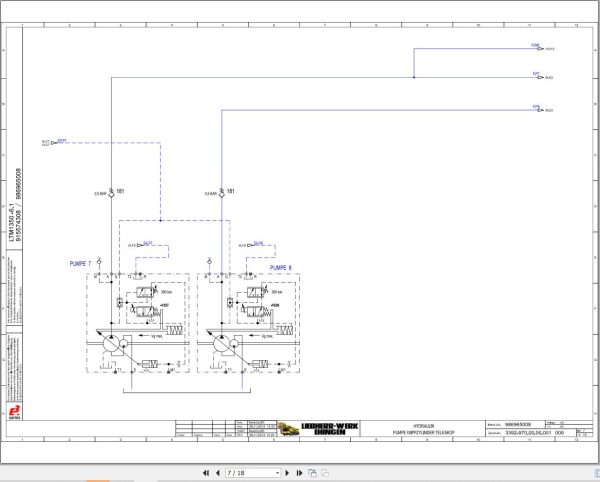Click the previous view icon after last-page
This screenshot has width=600, height=482.
(312, 473)
